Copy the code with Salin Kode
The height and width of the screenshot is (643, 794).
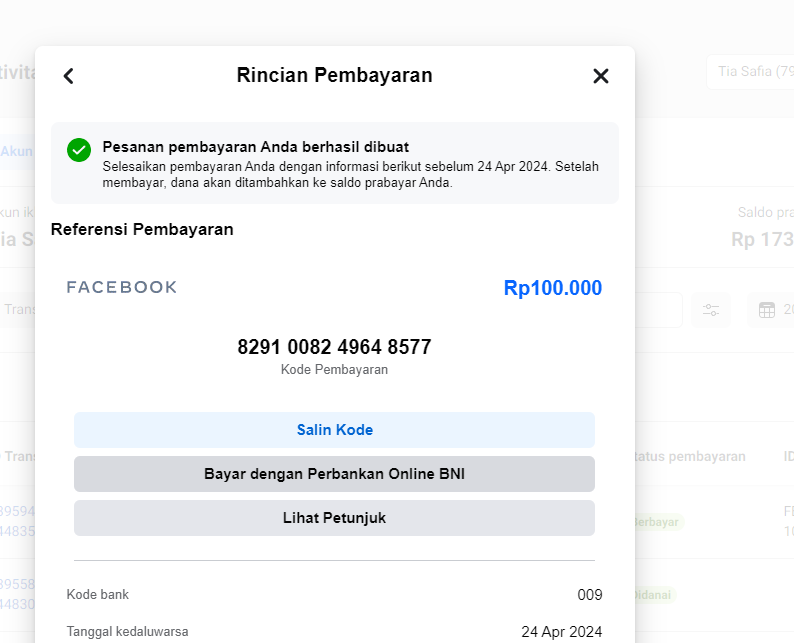click(x=334, y=430)
